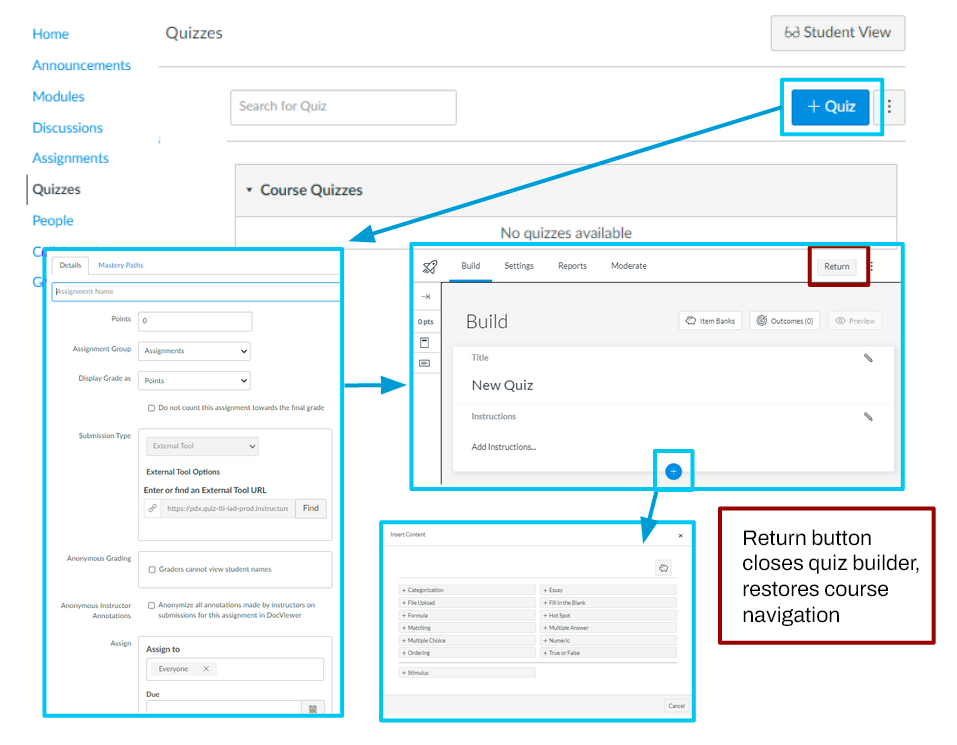Viewport: 957px width, 745px height.
Task: Toggle 'Anonymize all annotations' checkbox
Action: [151, 605]
